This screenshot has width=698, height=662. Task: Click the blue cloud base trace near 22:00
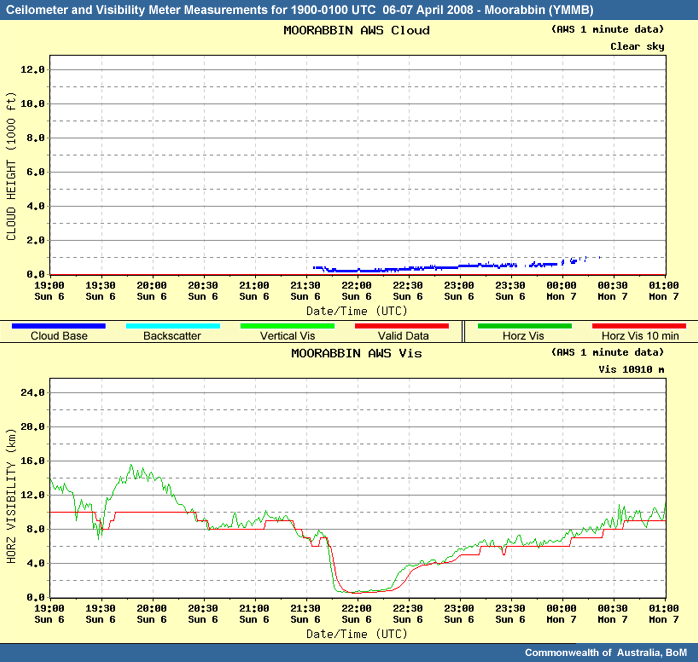[356, 270]
